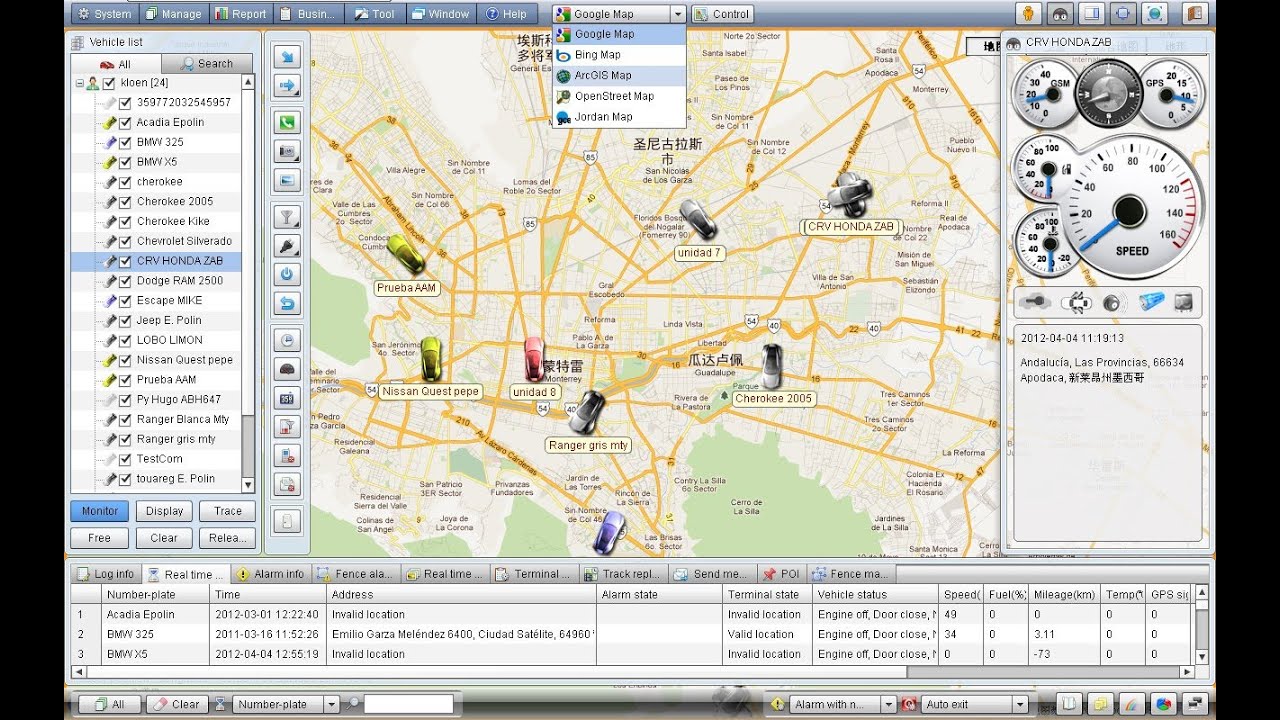Image resolution: width=1280 pixels, height=720 pixels.
Task: Choose OpenStreet Map from the map list
Action: tap(619, 96)
